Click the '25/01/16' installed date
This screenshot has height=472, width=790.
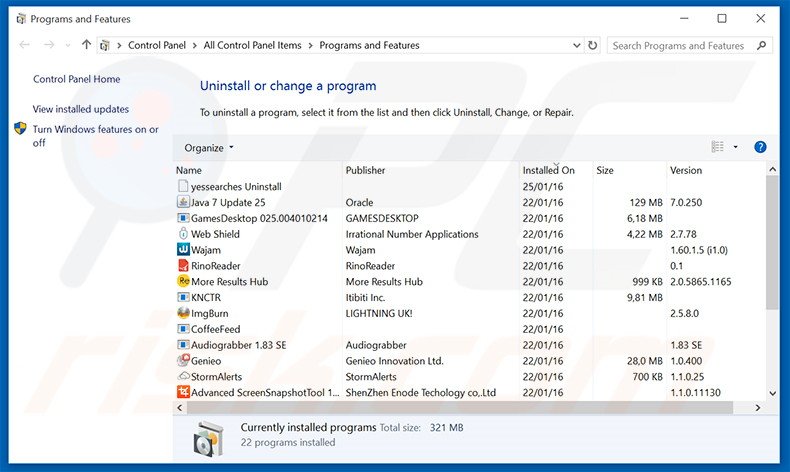point(543,187)
